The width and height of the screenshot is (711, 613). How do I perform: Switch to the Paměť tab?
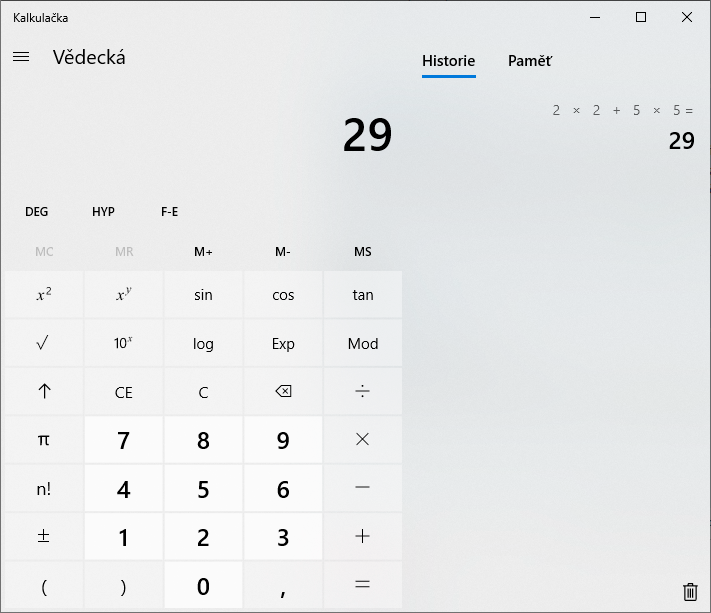(x=529, y=61)
